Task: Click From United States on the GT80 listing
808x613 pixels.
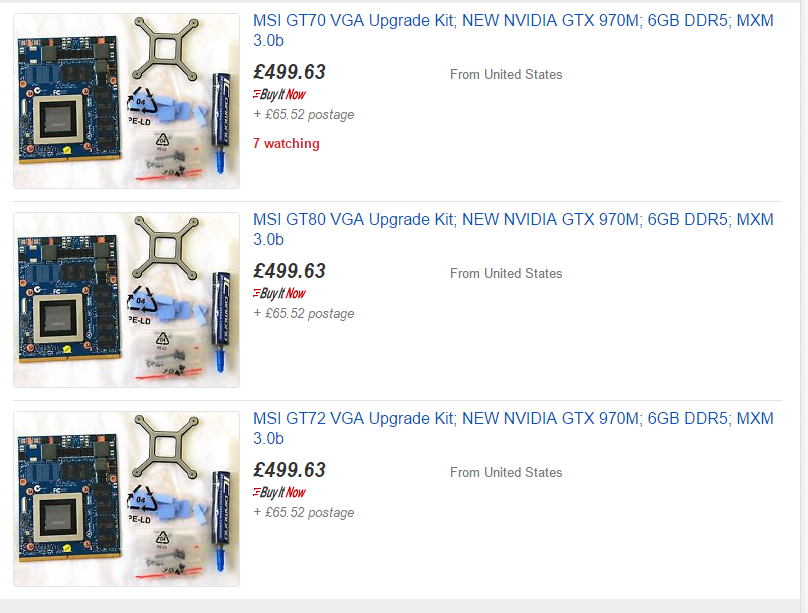Action: 506,273
